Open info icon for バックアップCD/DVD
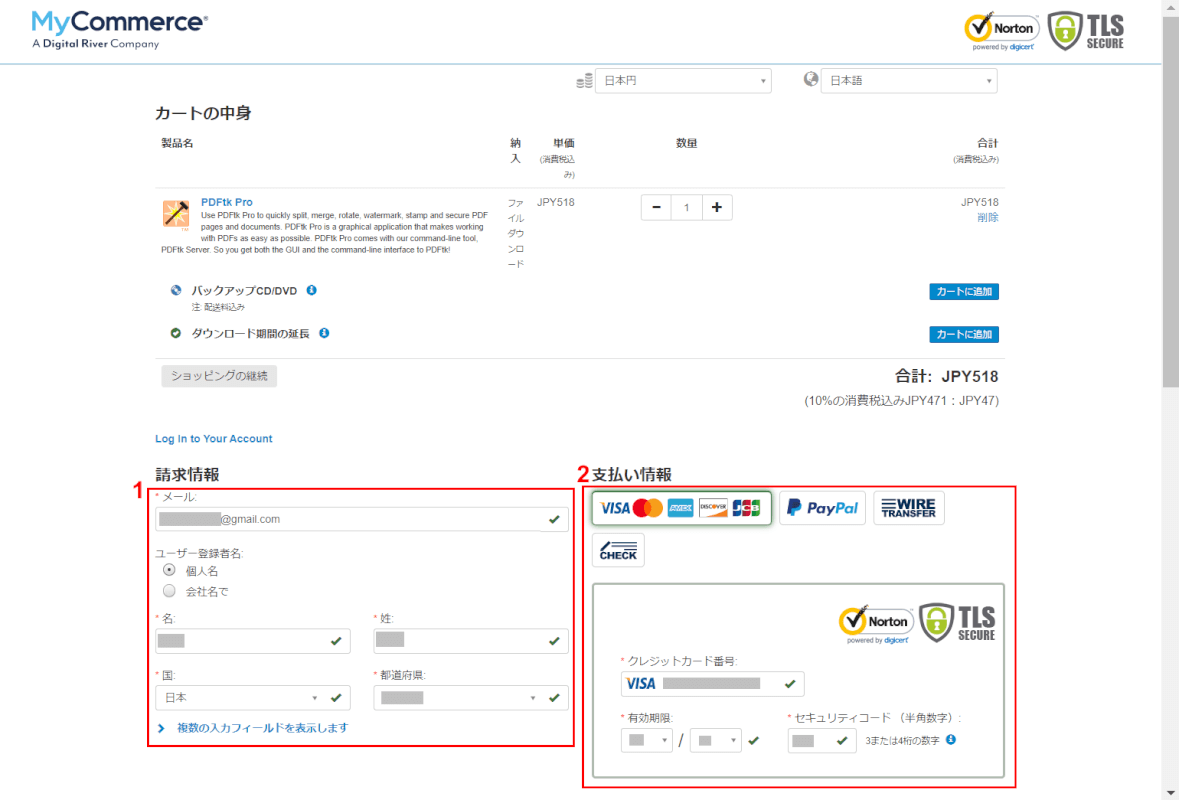1179x800 pixels. coord(311,290)
